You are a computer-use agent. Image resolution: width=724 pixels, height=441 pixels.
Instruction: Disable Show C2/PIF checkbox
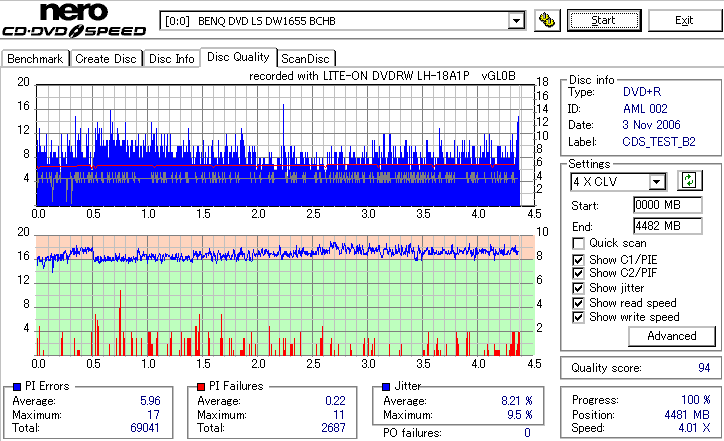(578, 273)
